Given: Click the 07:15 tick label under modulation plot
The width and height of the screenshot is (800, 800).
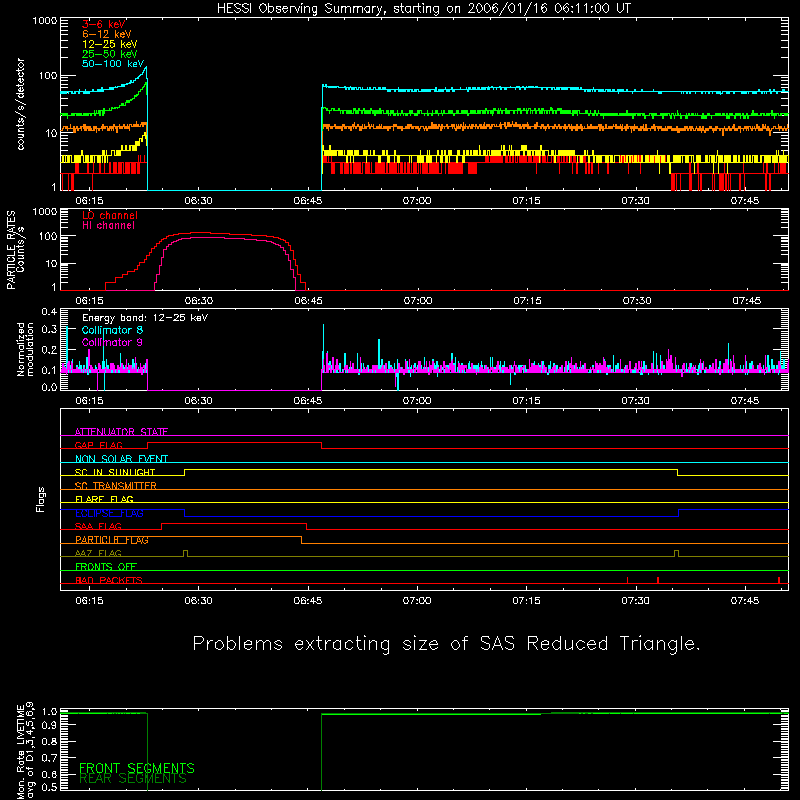Looking at the screenshot, I should (527, 401).
